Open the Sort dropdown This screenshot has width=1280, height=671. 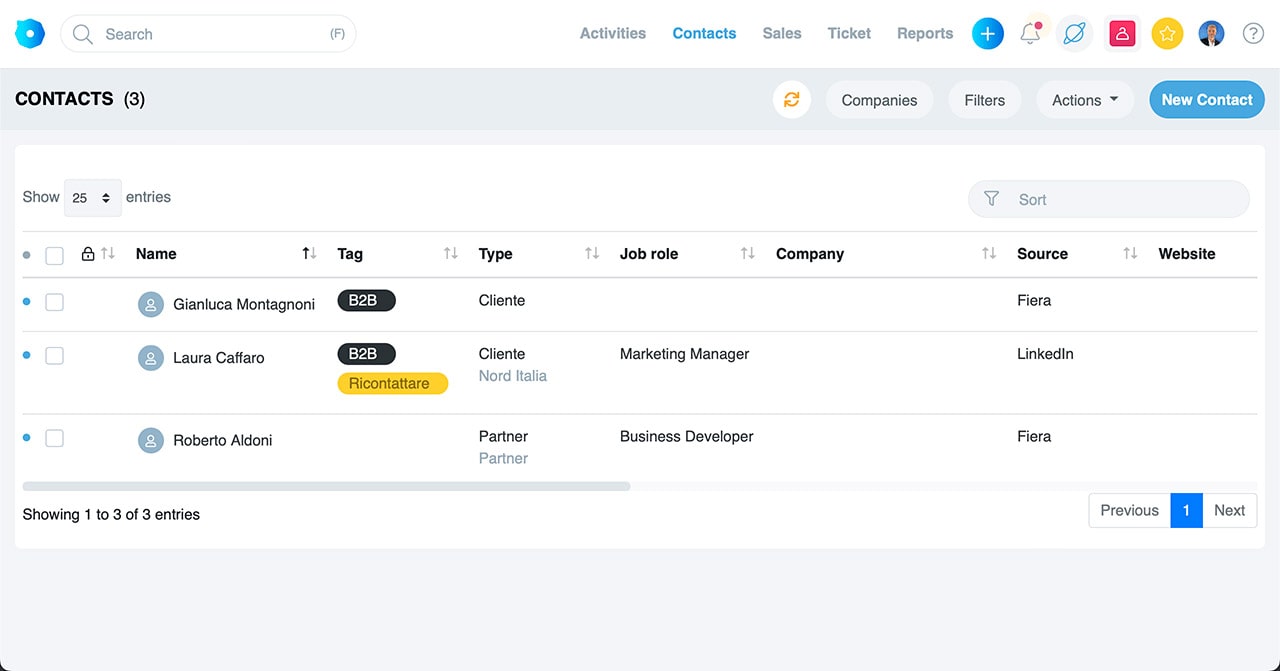click(x=1107, y=199)
